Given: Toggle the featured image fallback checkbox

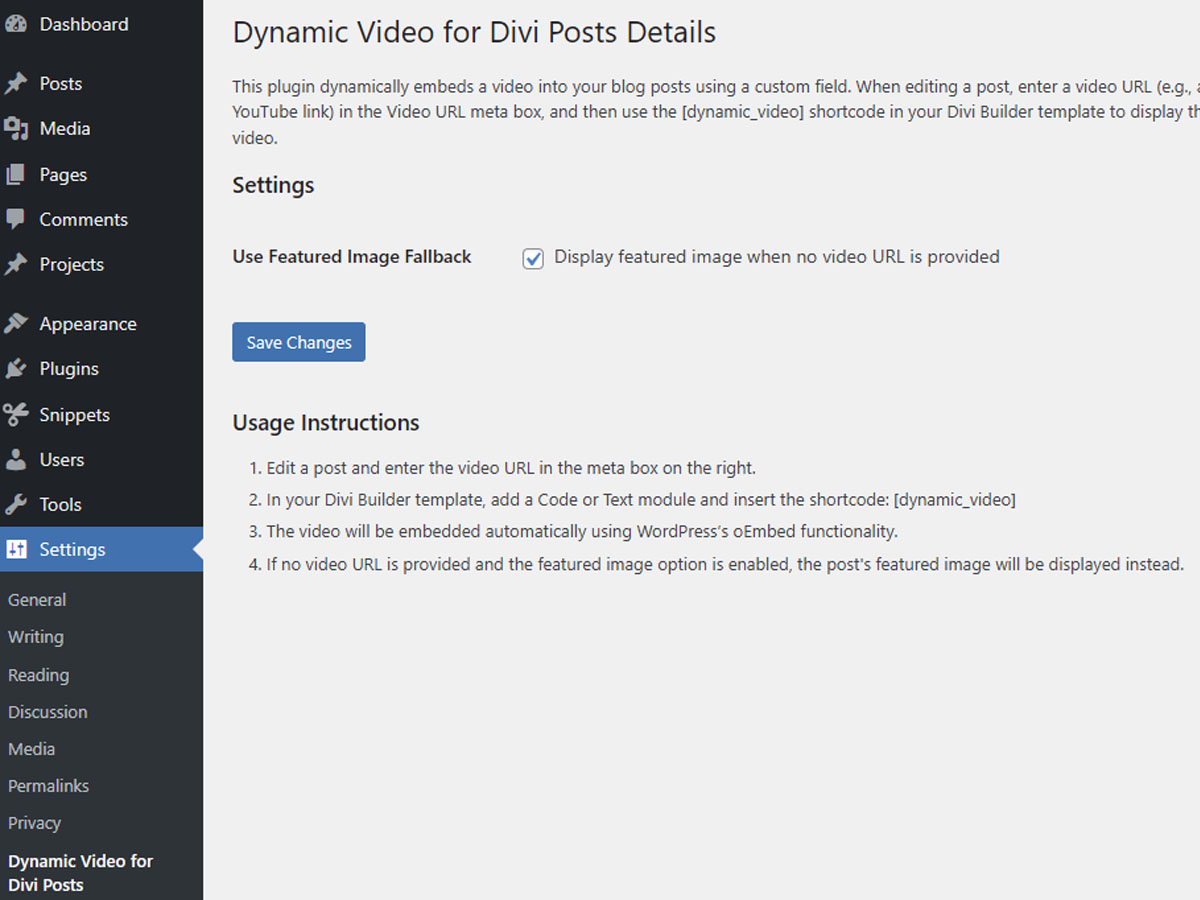Looking at the screenshot, I should [x=533, y=258].
